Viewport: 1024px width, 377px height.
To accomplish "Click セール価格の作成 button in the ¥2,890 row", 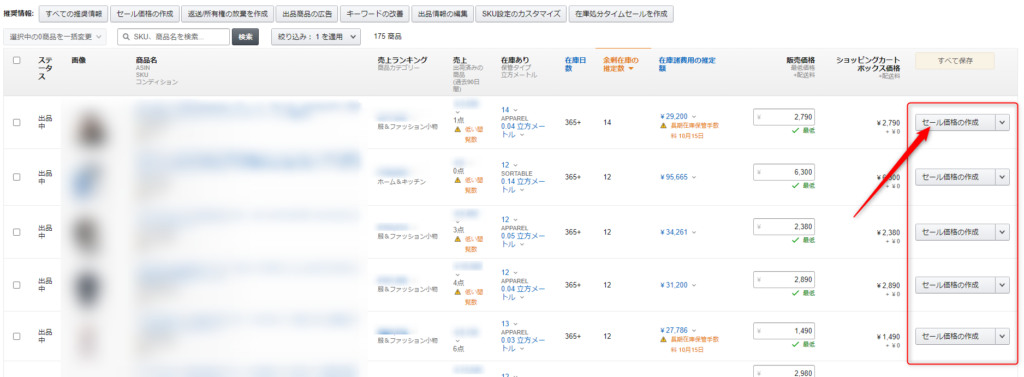I will (955, 285).
